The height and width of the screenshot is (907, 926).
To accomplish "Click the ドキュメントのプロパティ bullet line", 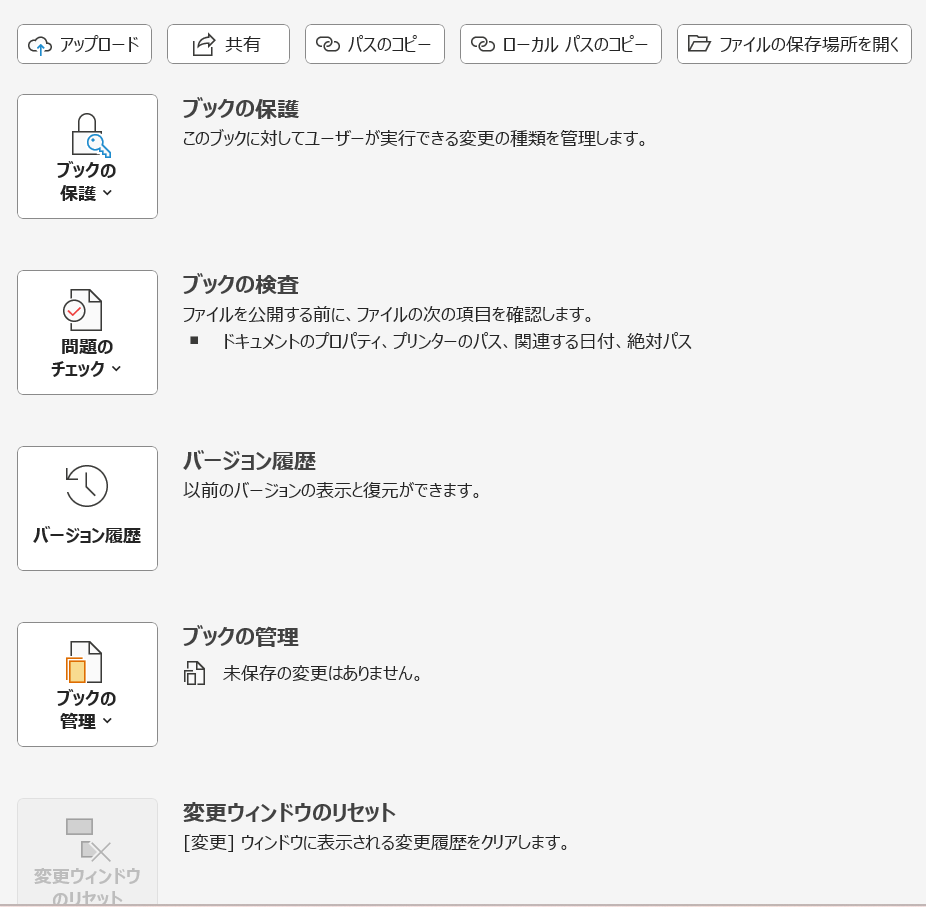I will [456, 342].
